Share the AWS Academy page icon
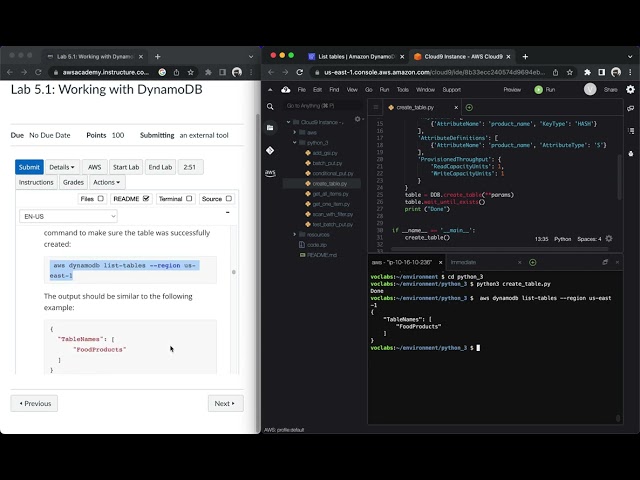Image resolution: width=640 pixels, height=480 pixels. [x=176, y=72]
